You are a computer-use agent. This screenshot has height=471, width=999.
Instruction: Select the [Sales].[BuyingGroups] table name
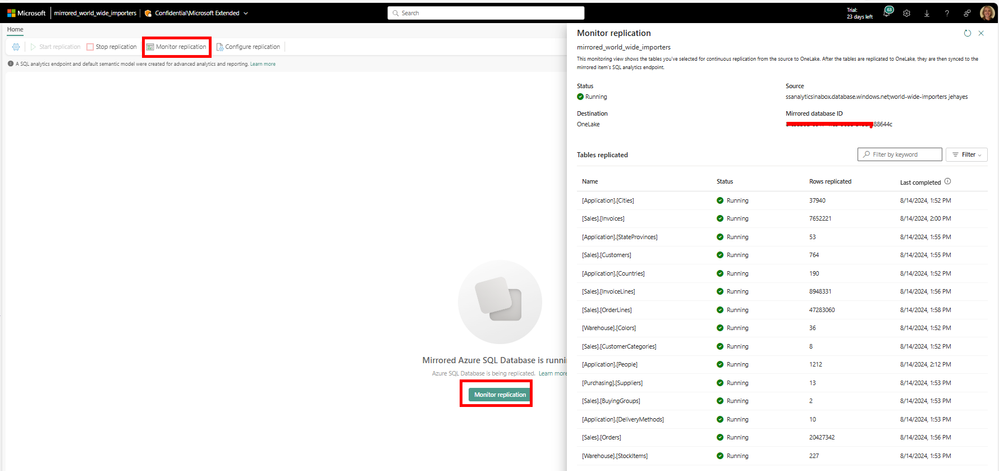(610, 401)
